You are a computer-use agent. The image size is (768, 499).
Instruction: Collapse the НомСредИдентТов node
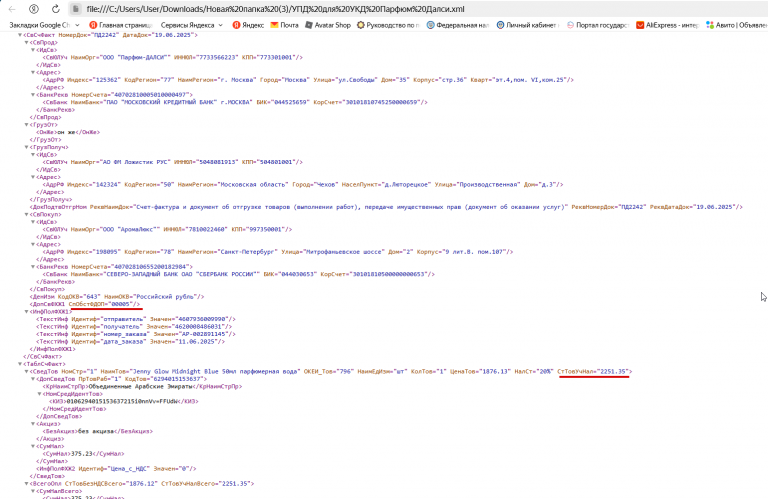(x=39, y=394)
